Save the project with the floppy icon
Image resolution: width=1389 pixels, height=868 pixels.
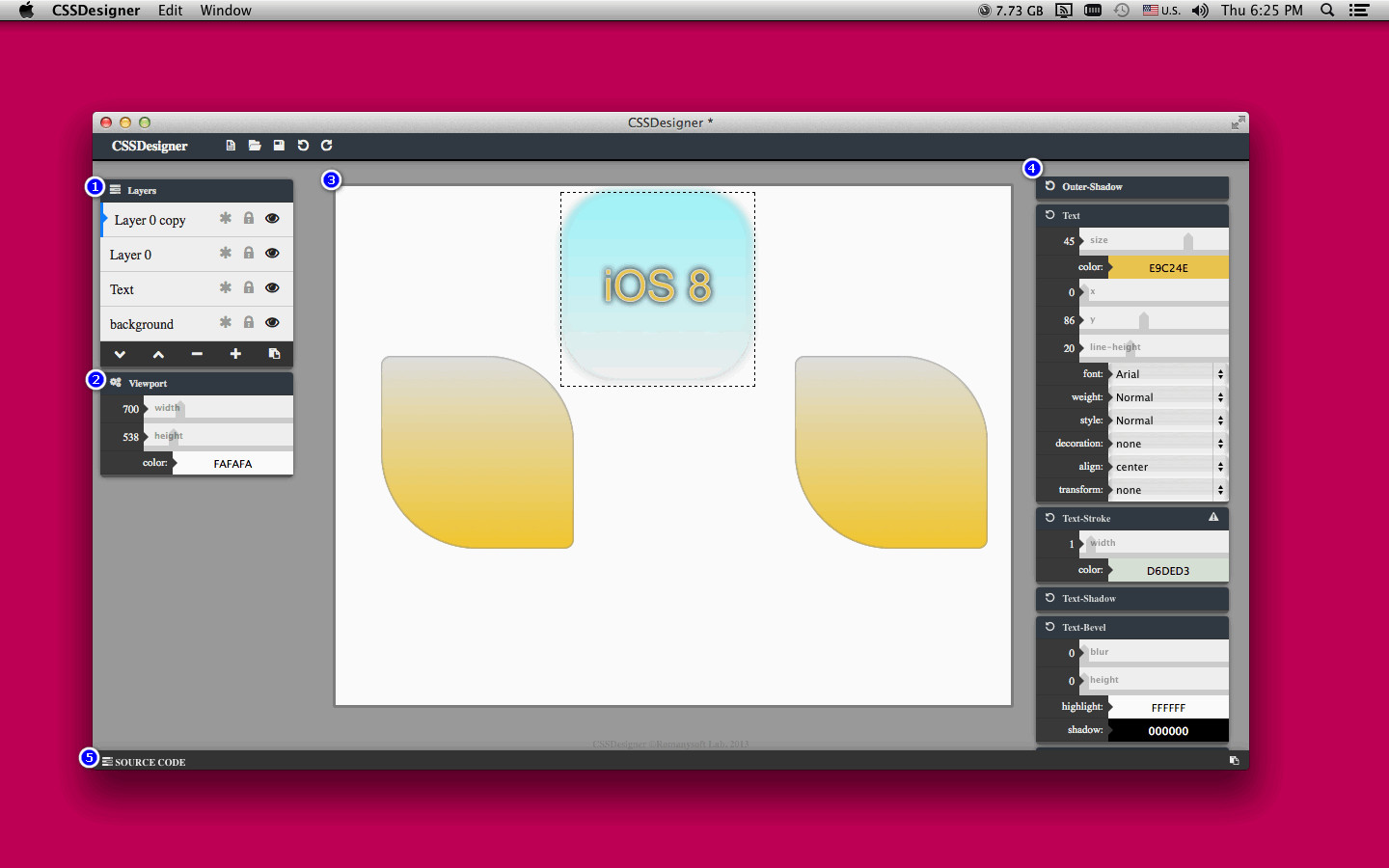pyautogui.click(x=279, y=146)
